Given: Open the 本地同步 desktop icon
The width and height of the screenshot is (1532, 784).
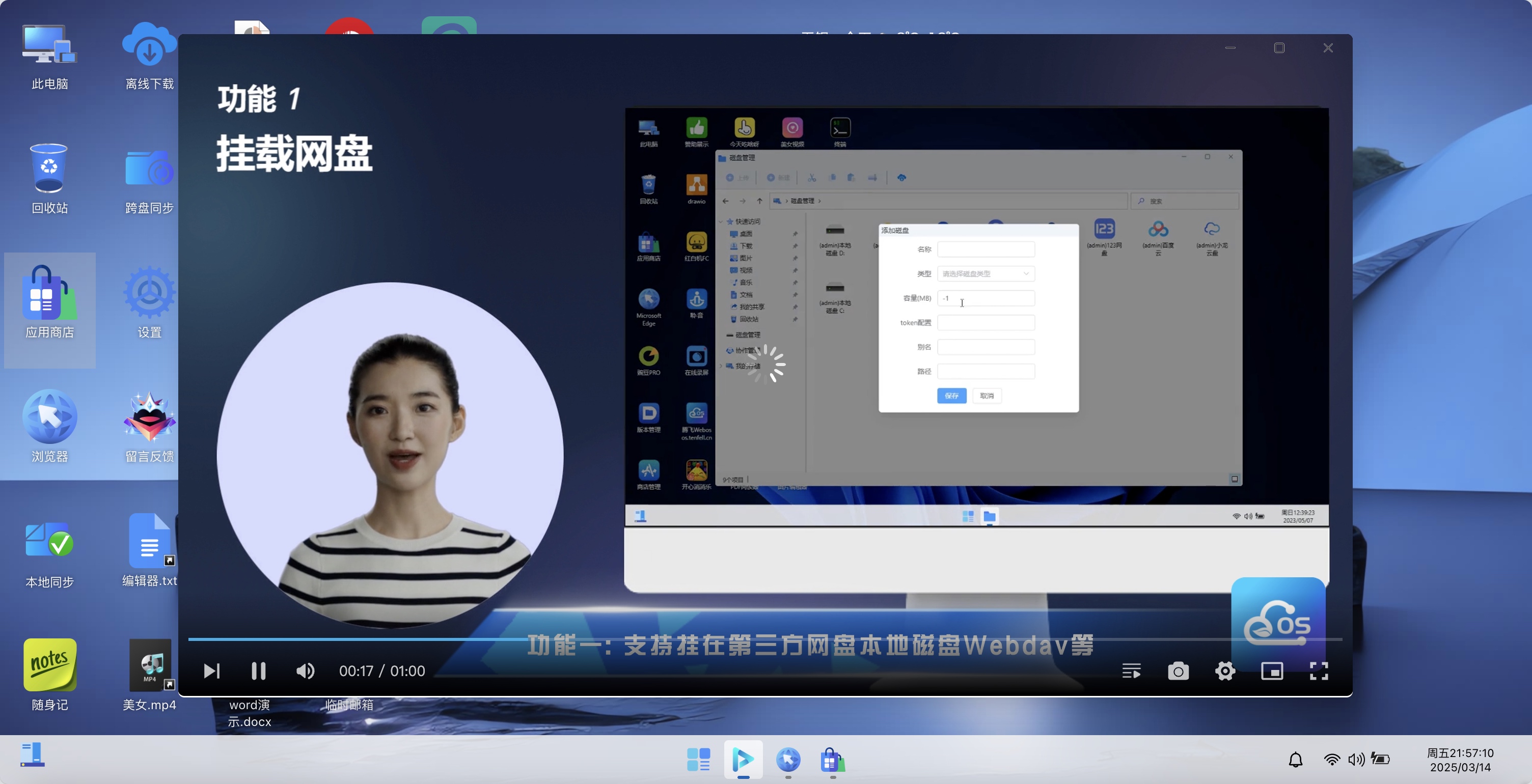Looking at the screenshot, I should 50,553.
